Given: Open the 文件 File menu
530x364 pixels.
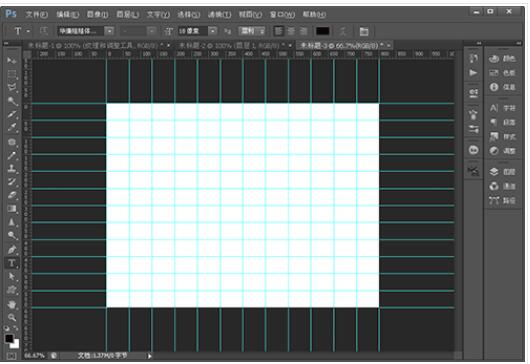Looking at the screenshot, I should pyautogui.click(x=37, y=15).
